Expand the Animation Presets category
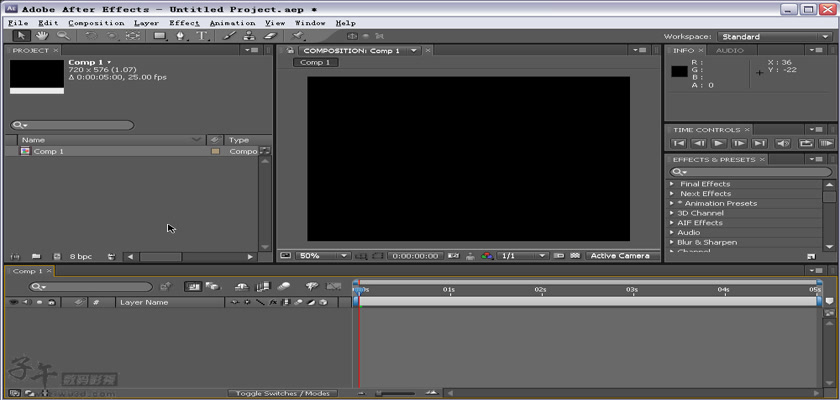Viewport: 840px width, 400px height. point(672,203)
